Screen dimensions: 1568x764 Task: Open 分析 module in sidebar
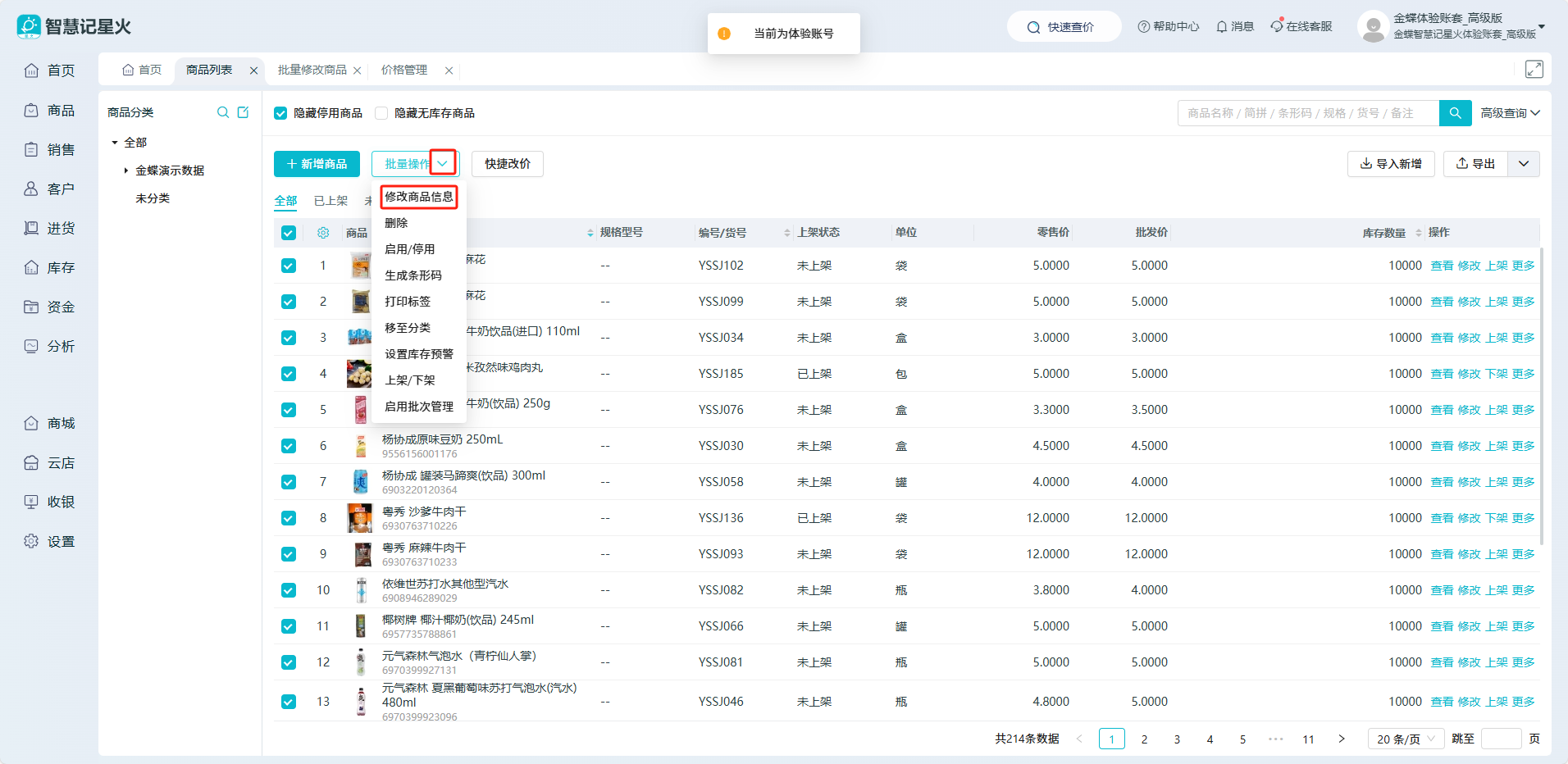pos(49,346)
